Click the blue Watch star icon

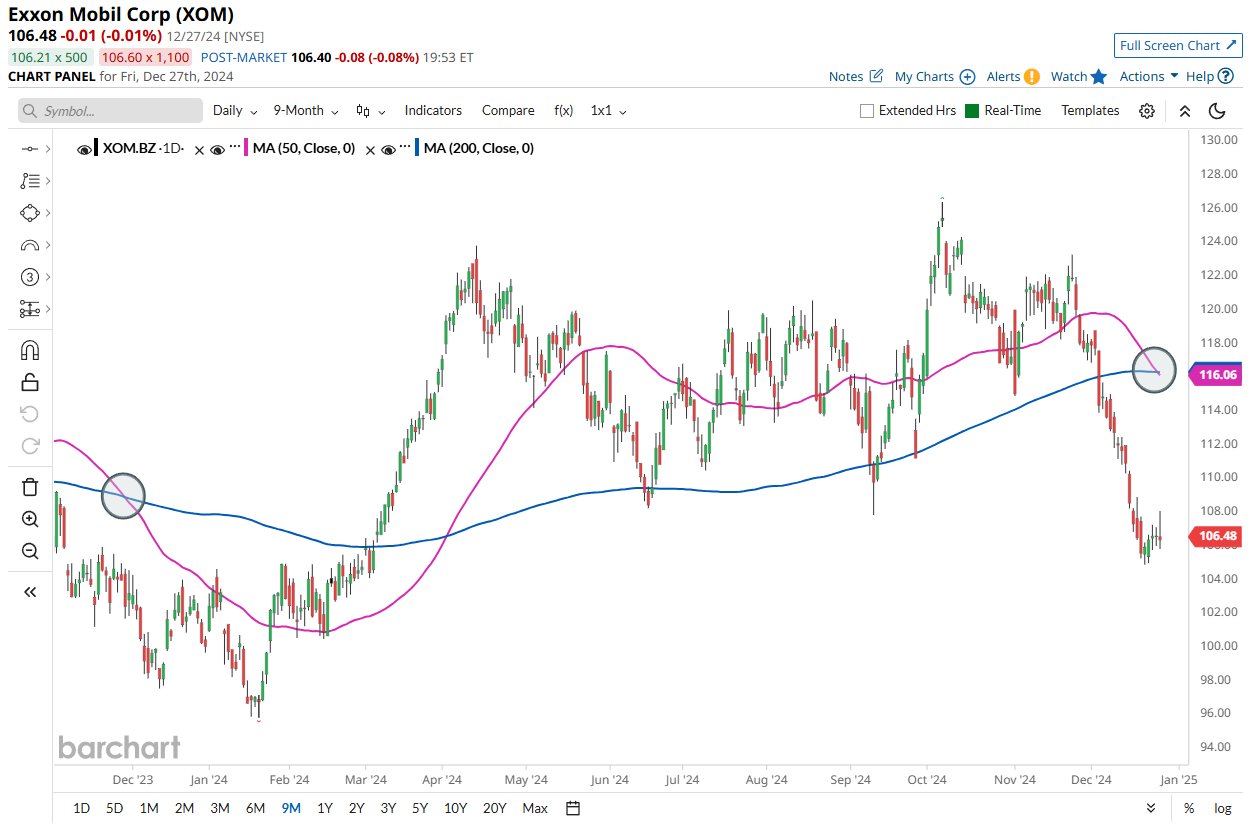pyautogui.click(x=1099, y=76)
